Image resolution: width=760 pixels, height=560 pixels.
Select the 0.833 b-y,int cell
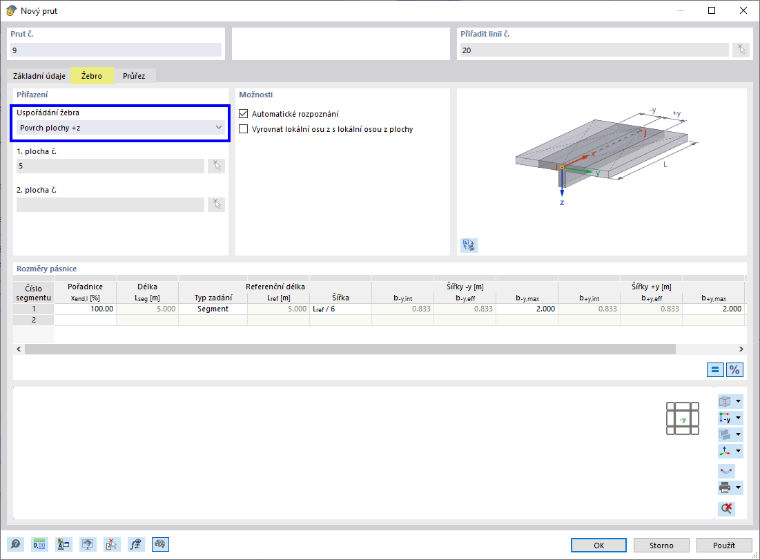point(403,309)
